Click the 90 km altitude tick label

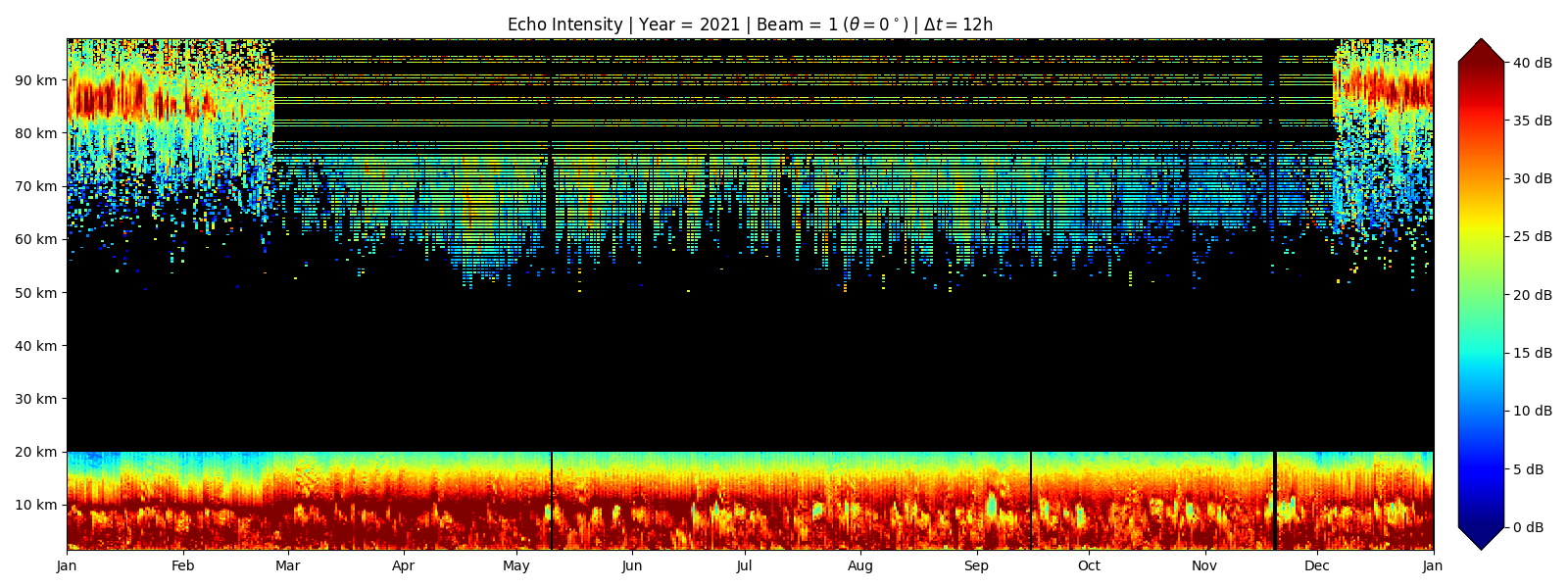pos(37,80)
